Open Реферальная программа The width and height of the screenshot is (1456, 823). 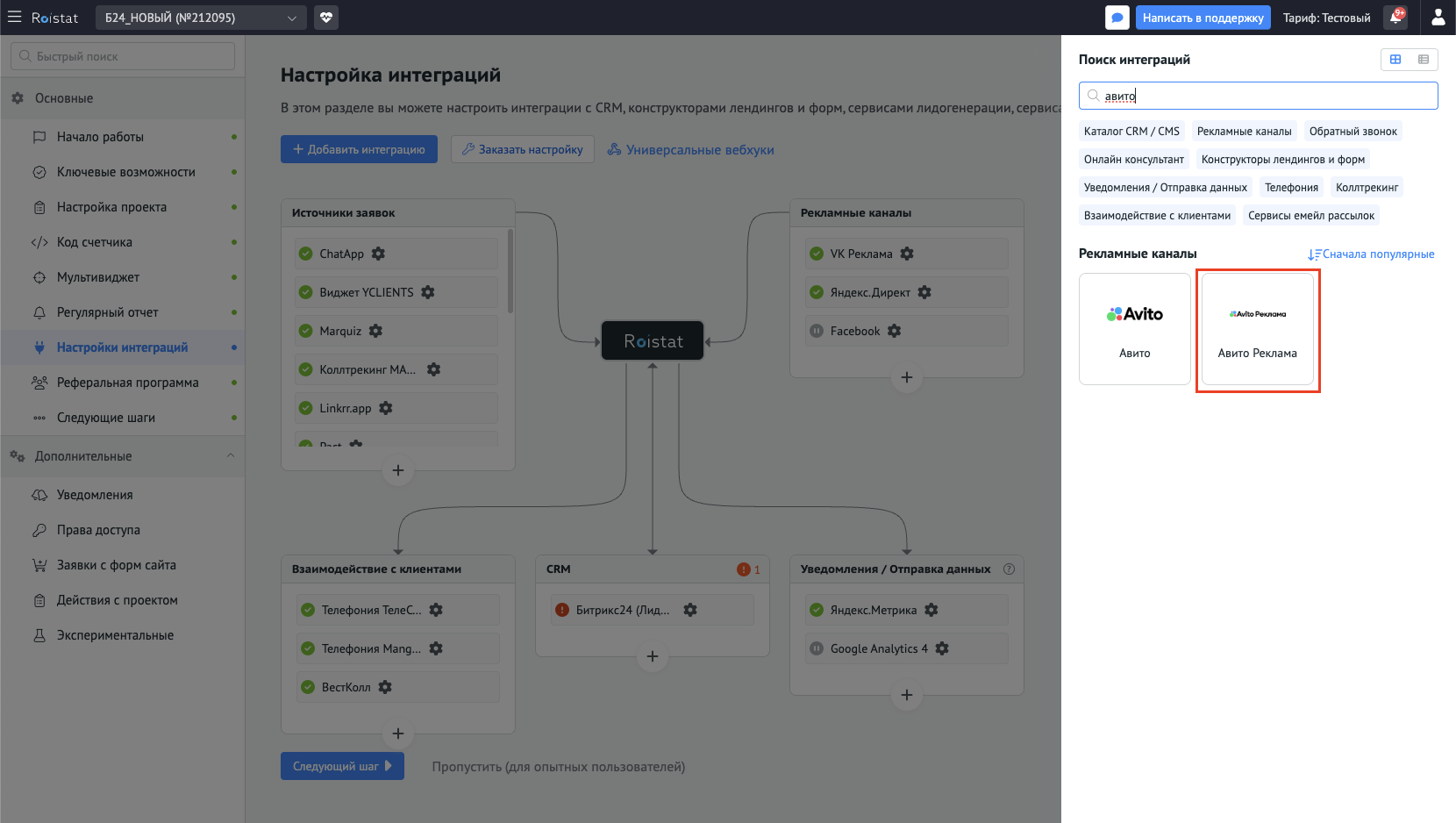click(x=123, y=383)
